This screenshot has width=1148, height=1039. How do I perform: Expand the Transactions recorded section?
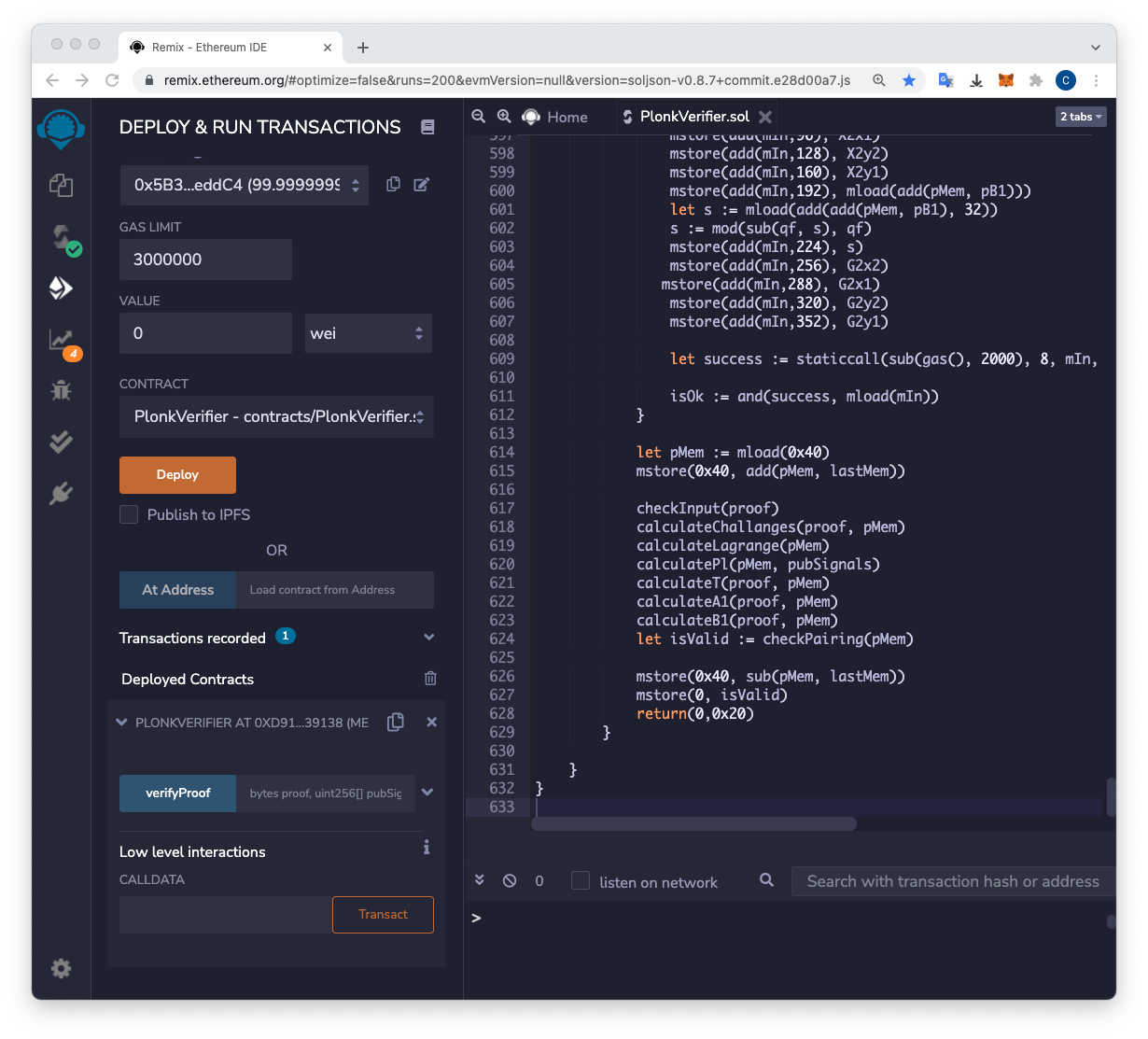(x=429, y=638)
